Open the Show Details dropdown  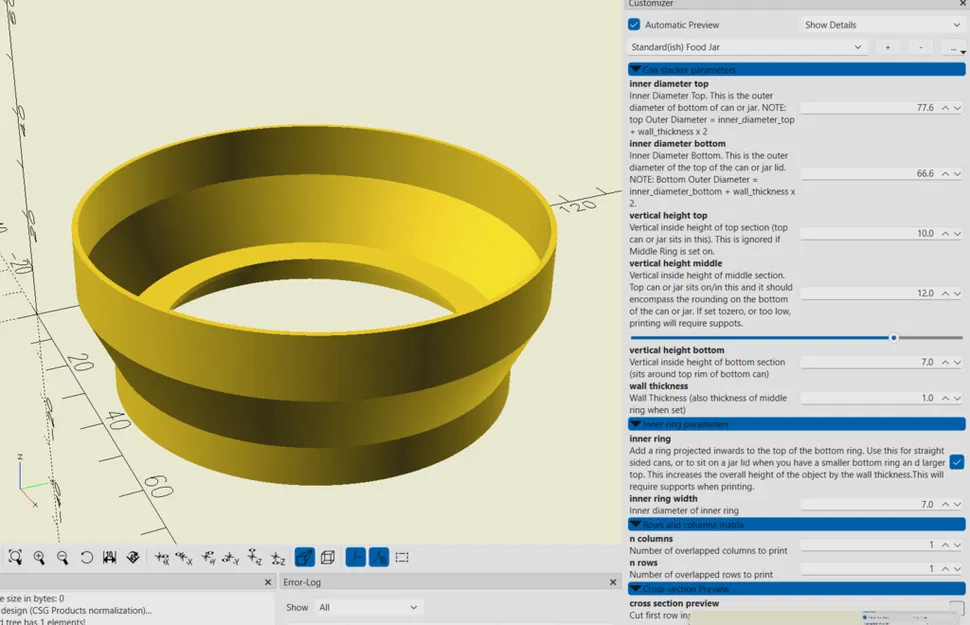click(880, 24)
